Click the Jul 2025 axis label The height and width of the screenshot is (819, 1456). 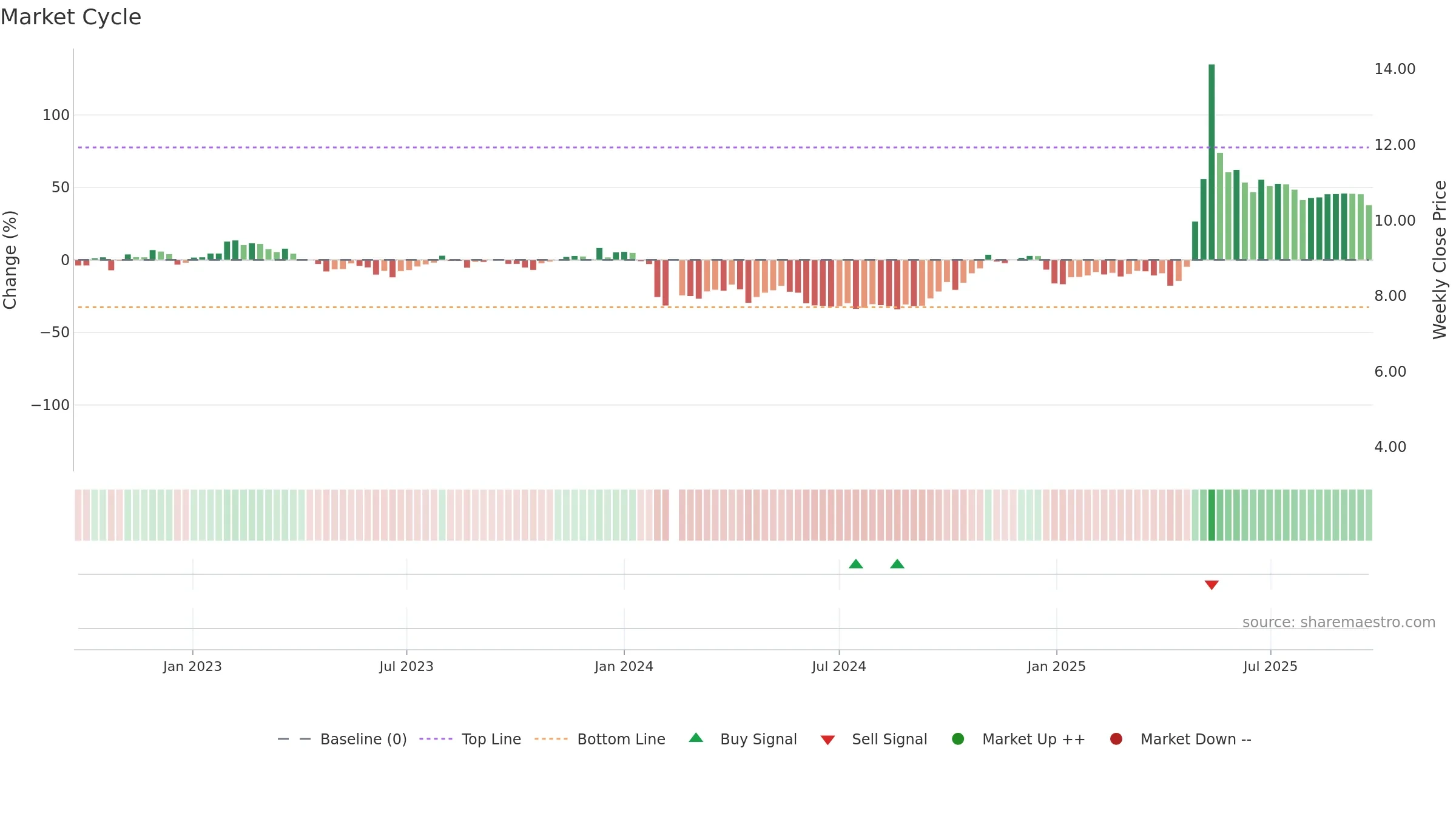pos(1270,666)
